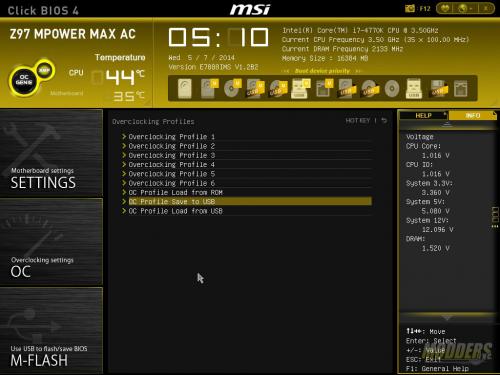Expand Overclocking Profile 2
The width and height of the screenshot is (500, 375).
pos(247,146)
